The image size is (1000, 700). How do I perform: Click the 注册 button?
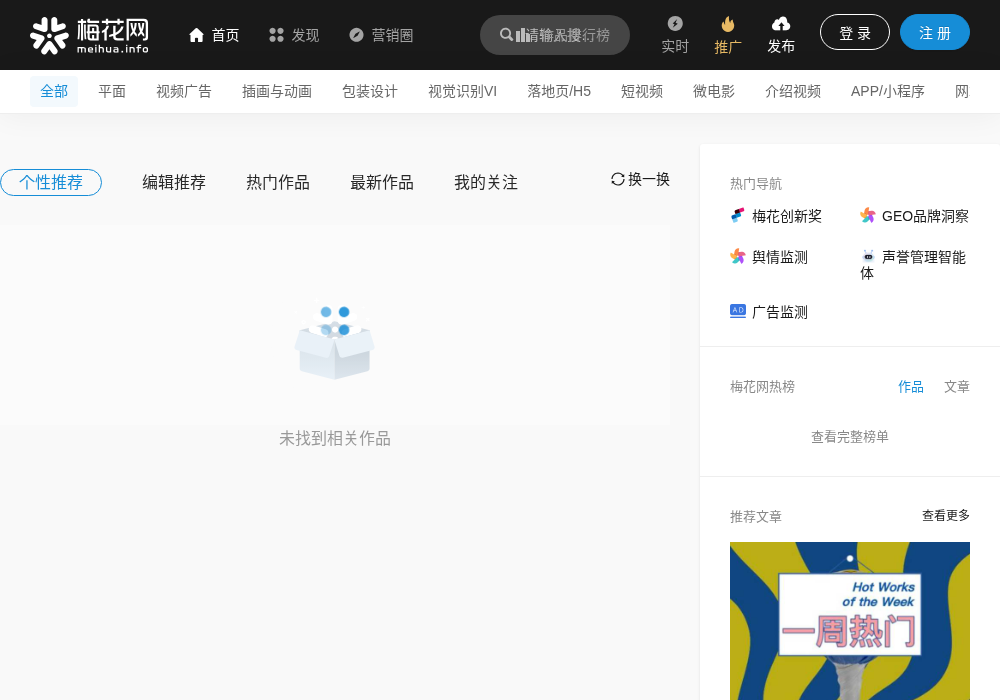click(x=935, y=32)
